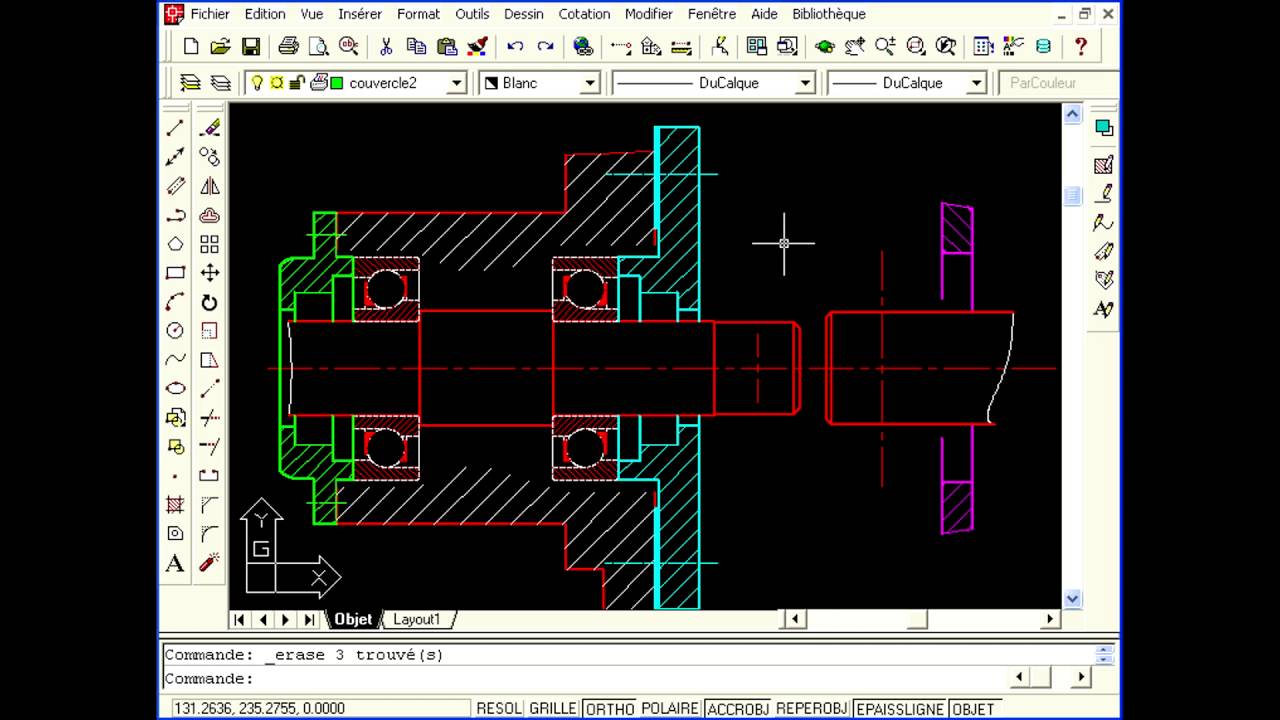Toggle GRILLE grid display
Viewport: 1280px width, 720px height.
coord(552,708)
